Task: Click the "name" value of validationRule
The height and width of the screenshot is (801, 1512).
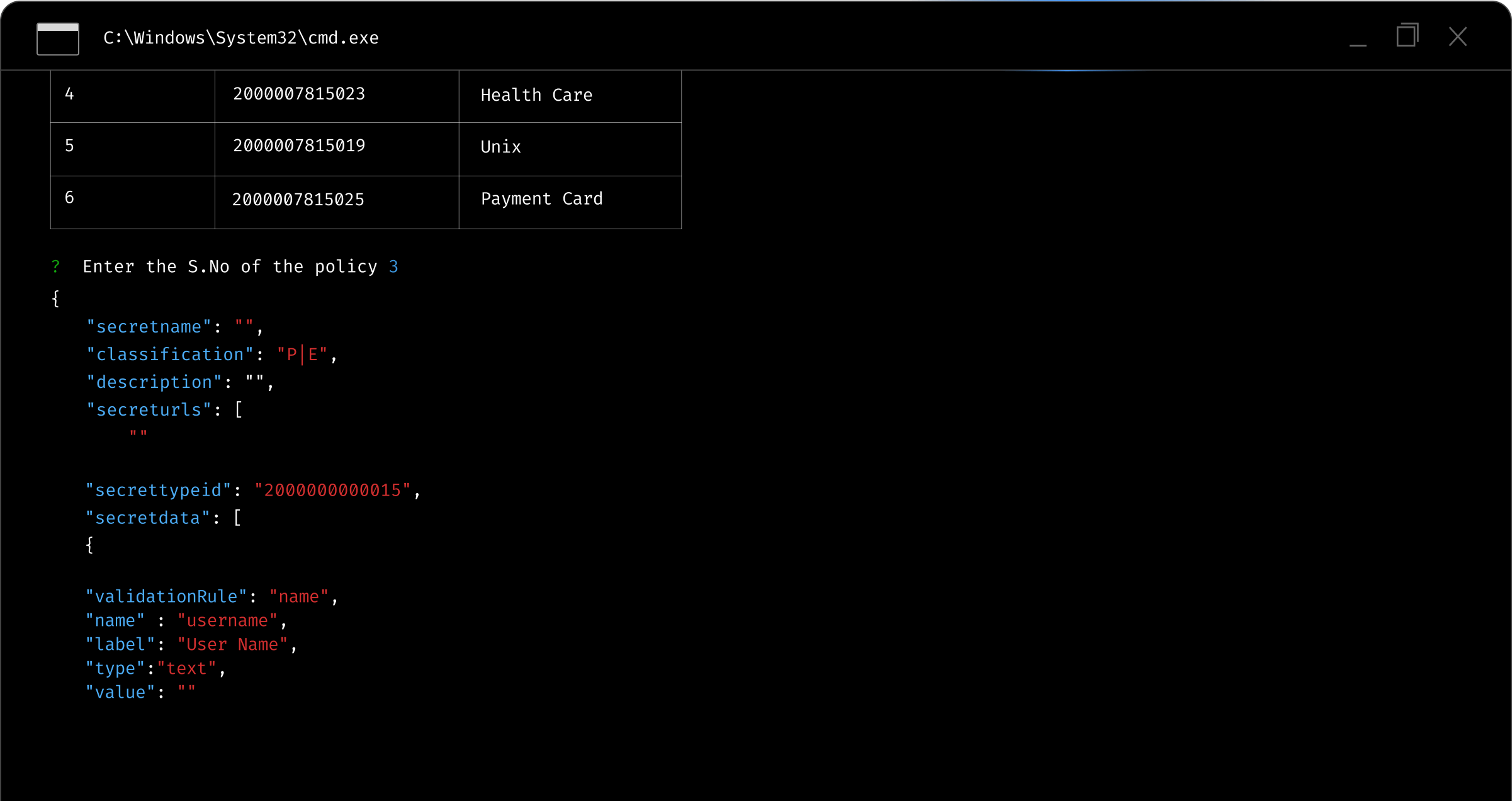Action: pyautogui.click(x=299, y=597)
